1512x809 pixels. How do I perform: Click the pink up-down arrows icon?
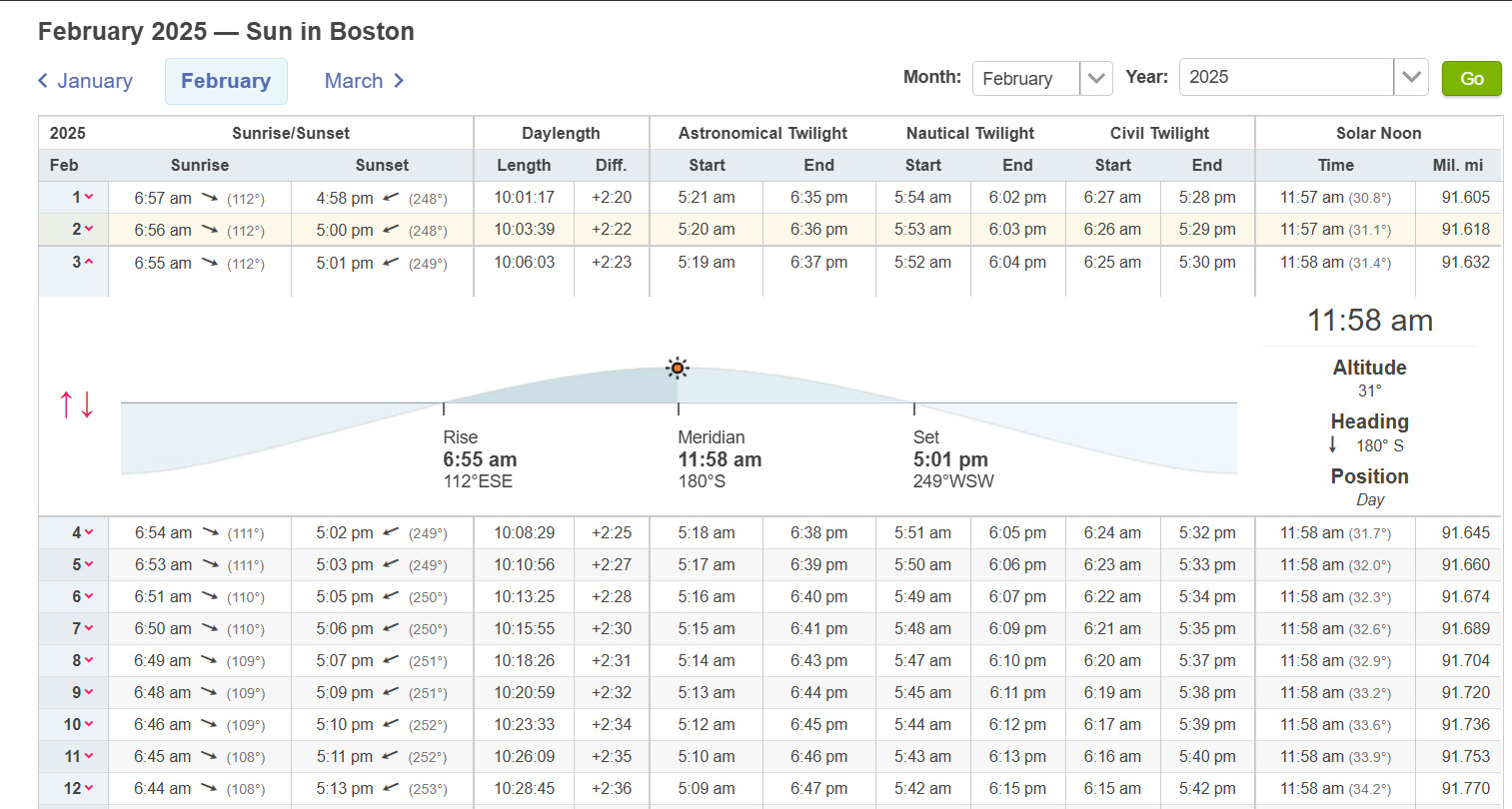tap(76, 404)
